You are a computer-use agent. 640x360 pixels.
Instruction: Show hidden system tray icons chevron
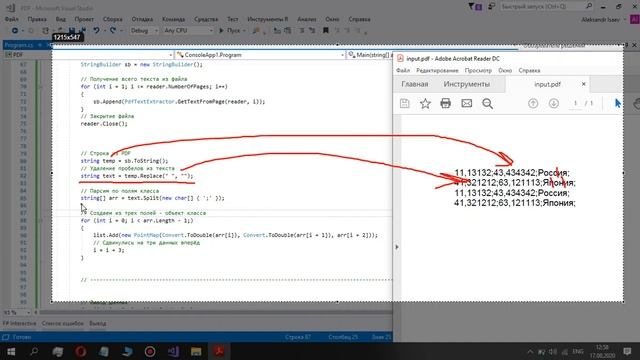[x=530, y=351]
